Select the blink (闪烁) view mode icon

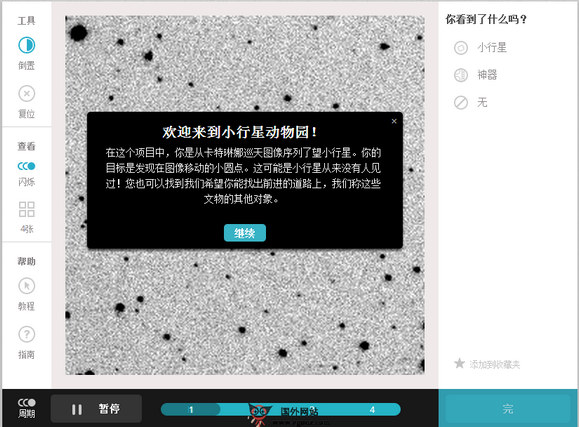[27, 166]
